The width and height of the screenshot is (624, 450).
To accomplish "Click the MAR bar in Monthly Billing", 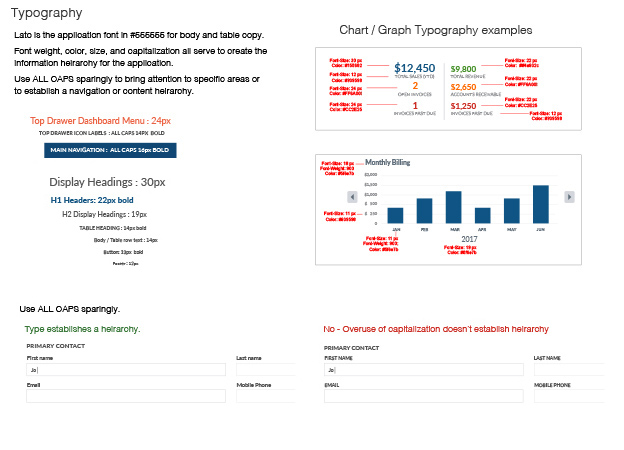I will [453, 207].
